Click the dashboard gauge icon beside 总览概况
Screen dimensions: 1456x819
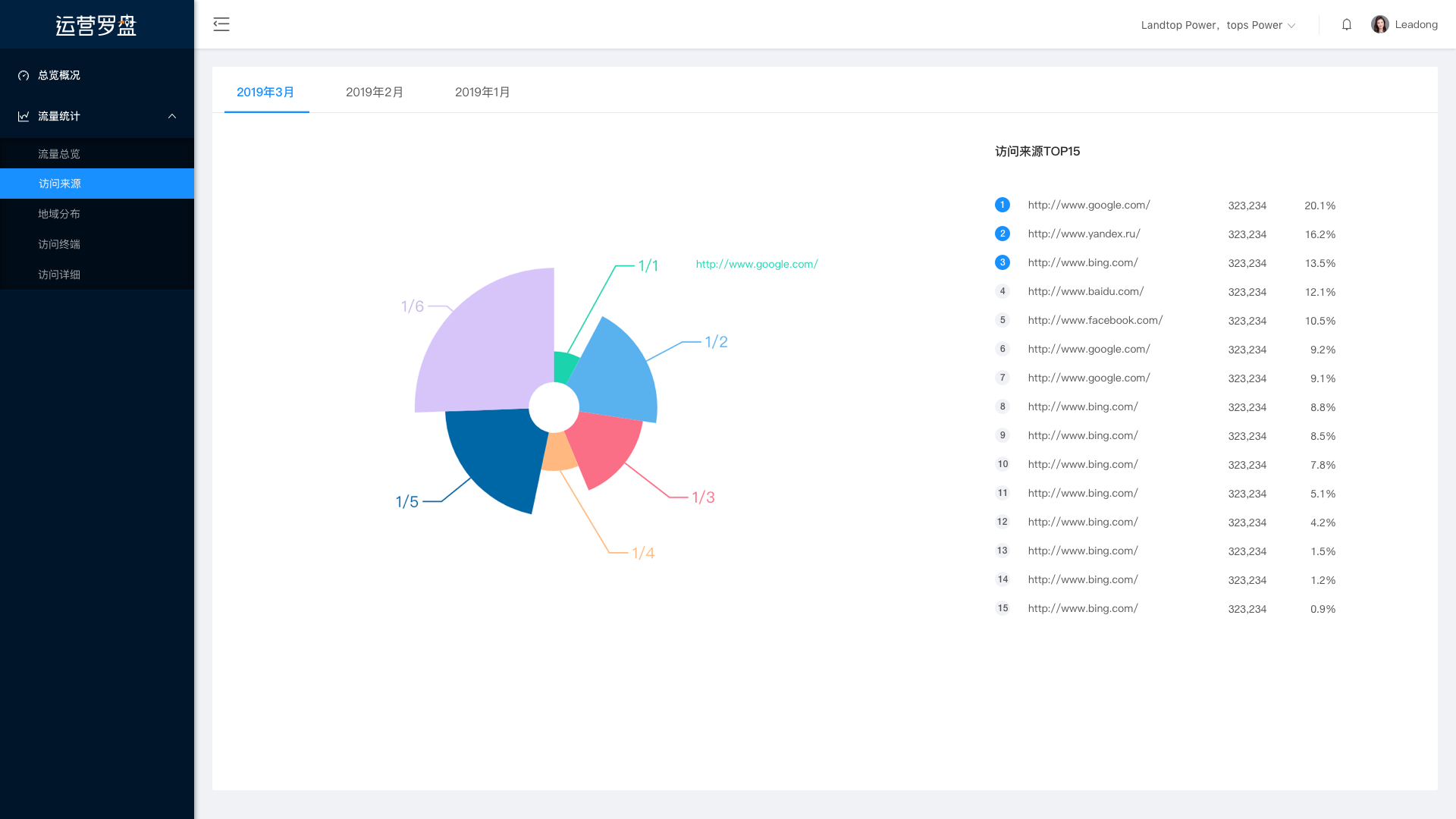click(24, 75)
